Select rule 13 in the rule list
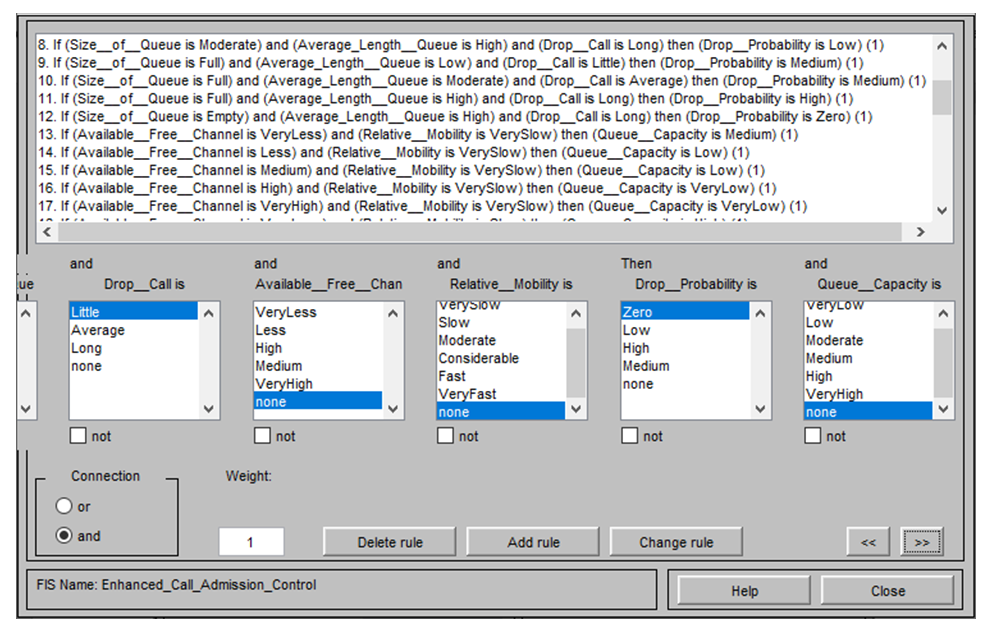Viewport: 992px width, 630px height. point(400,134)
